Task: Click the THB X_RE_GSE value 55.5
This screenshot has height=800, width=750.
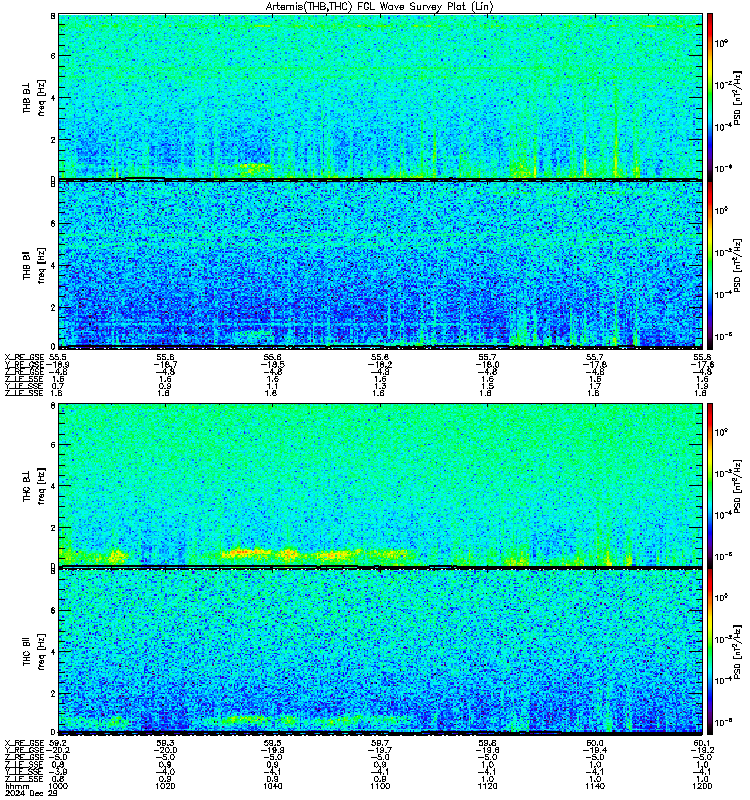Action: coord(58,357)
